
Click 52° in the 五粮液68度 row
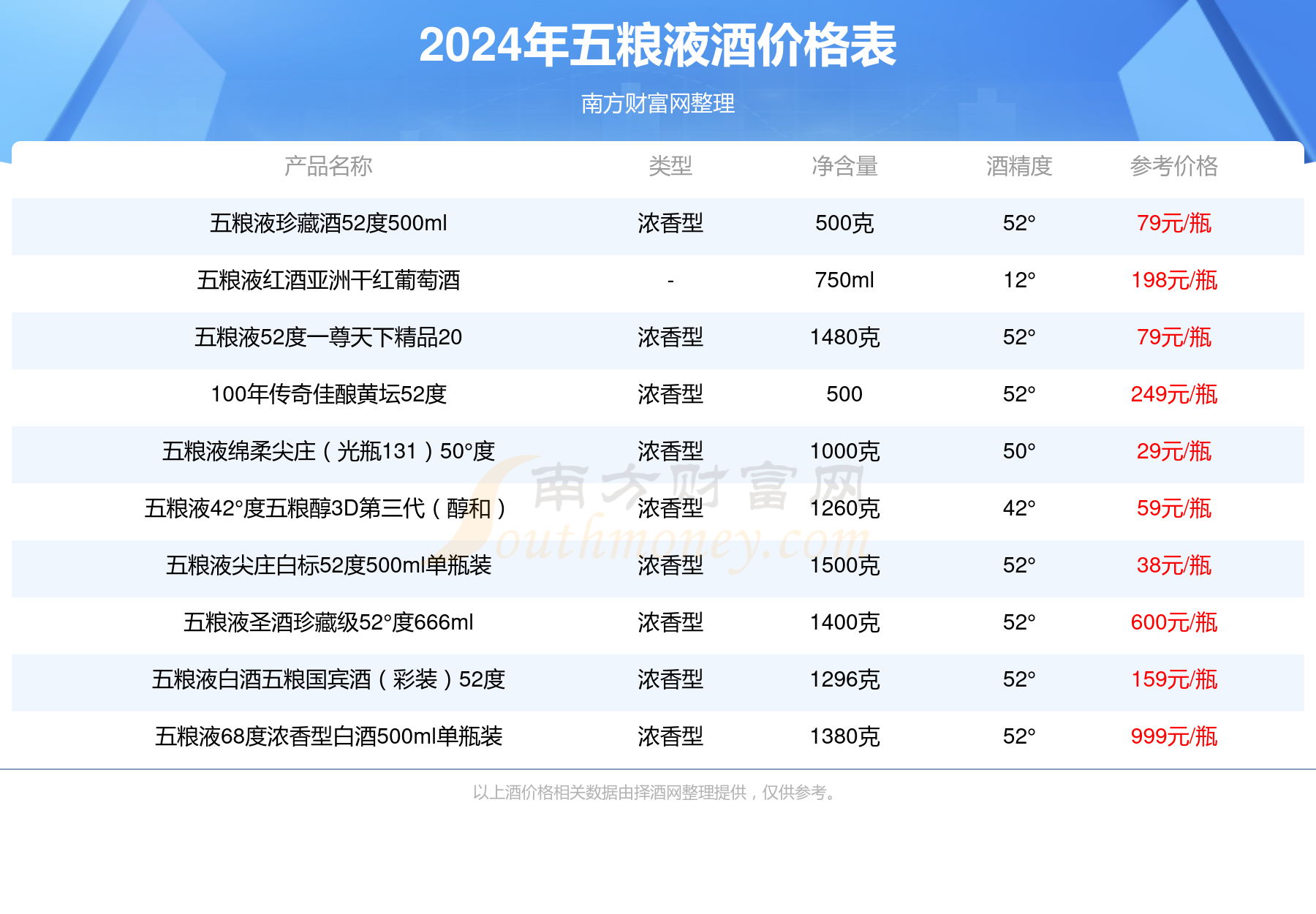click(x=1019, y=736)
